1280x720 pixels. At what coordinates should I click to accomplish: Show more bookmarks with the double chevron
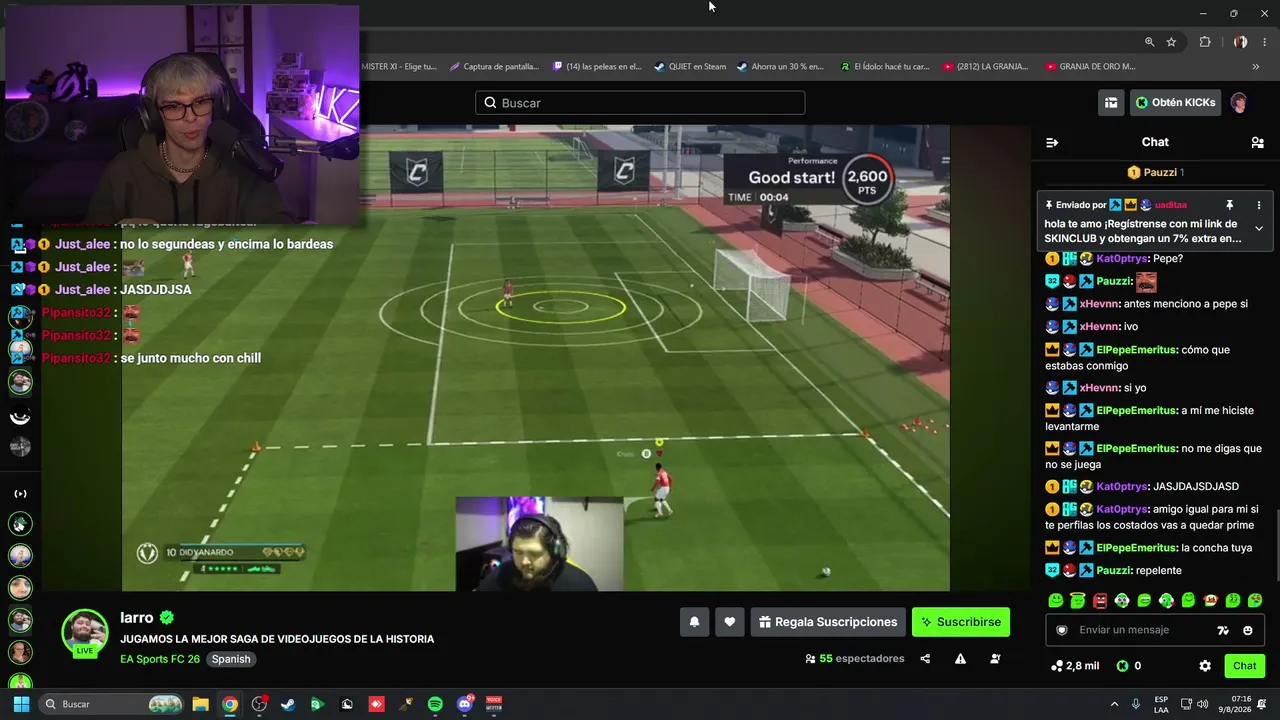[x=1256, y=67]
